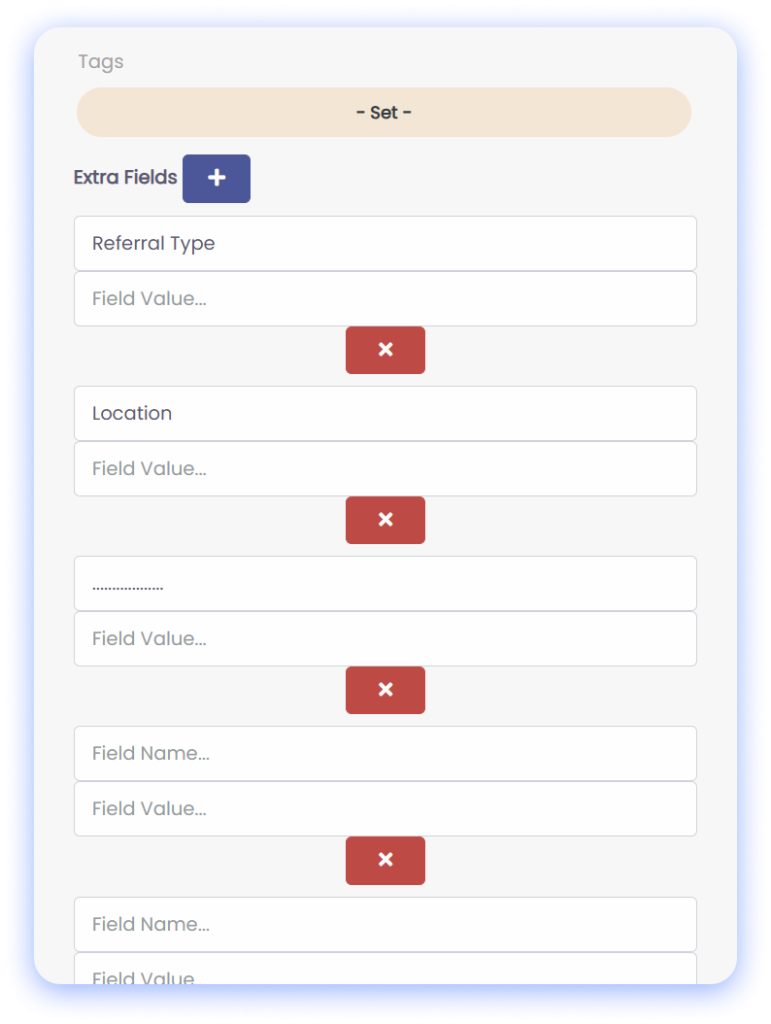Viewport: 771px width, 1024px height.
Task: Click the partially visible bottom Field Value
Action: [385, 970]
